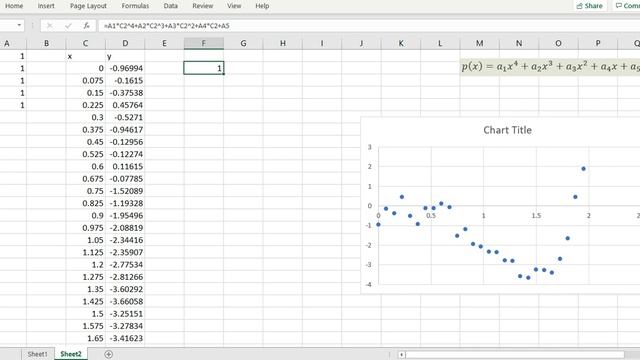Open the View ribbon tab
640x360 pixels.
pos(234,6)
